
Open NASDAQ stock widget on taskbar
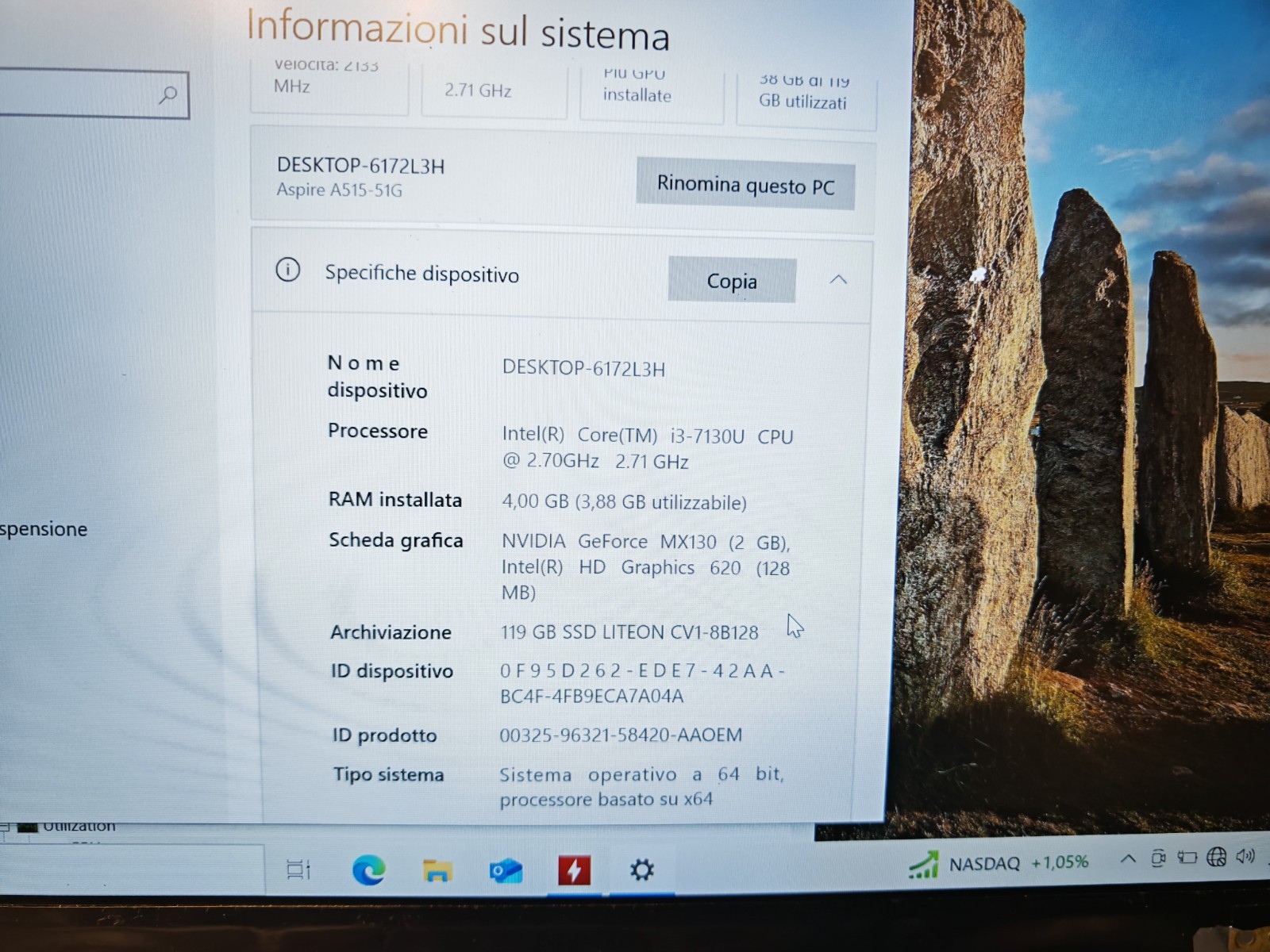(998, 864)
